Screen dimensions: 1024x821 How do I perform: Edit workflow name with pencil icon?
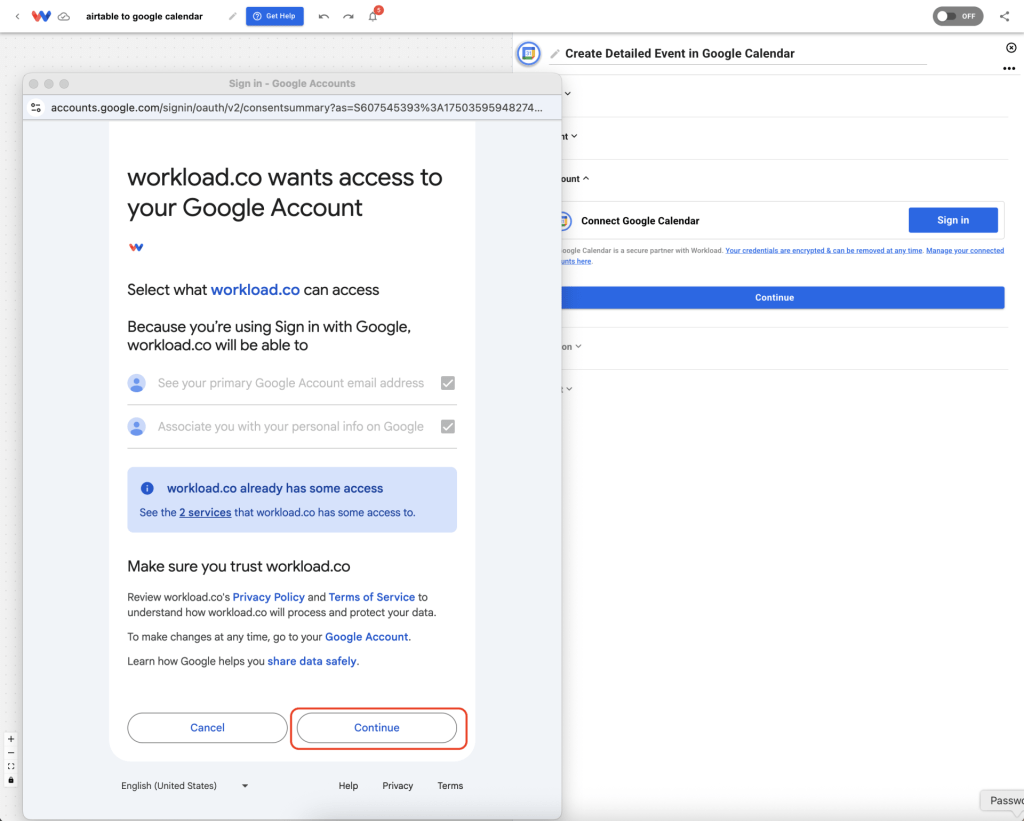click(232, 16)
